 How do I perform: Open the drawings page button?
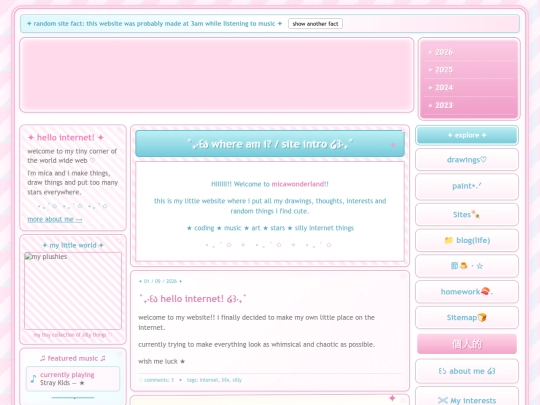[x=467, y=160]
